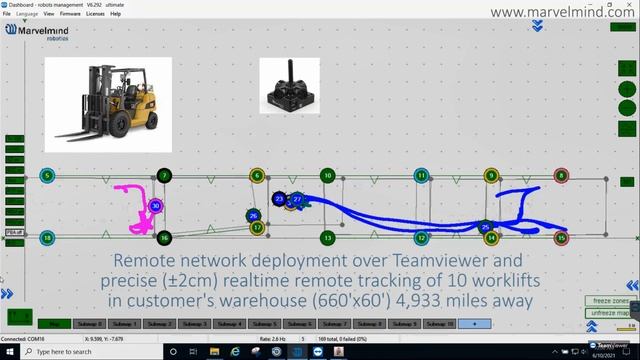Open the Help menu
The image size is (640, 360).
(x=116, y=14)
